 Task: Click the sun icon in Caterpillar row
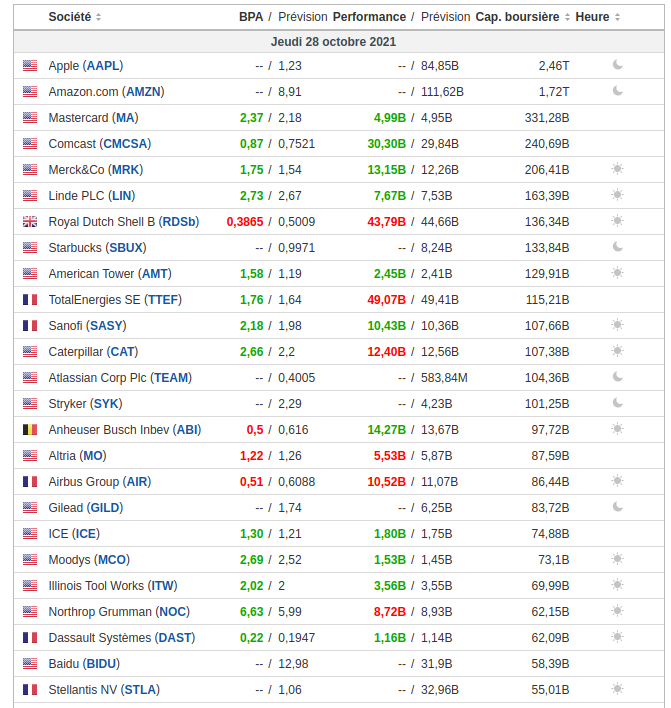617,351
